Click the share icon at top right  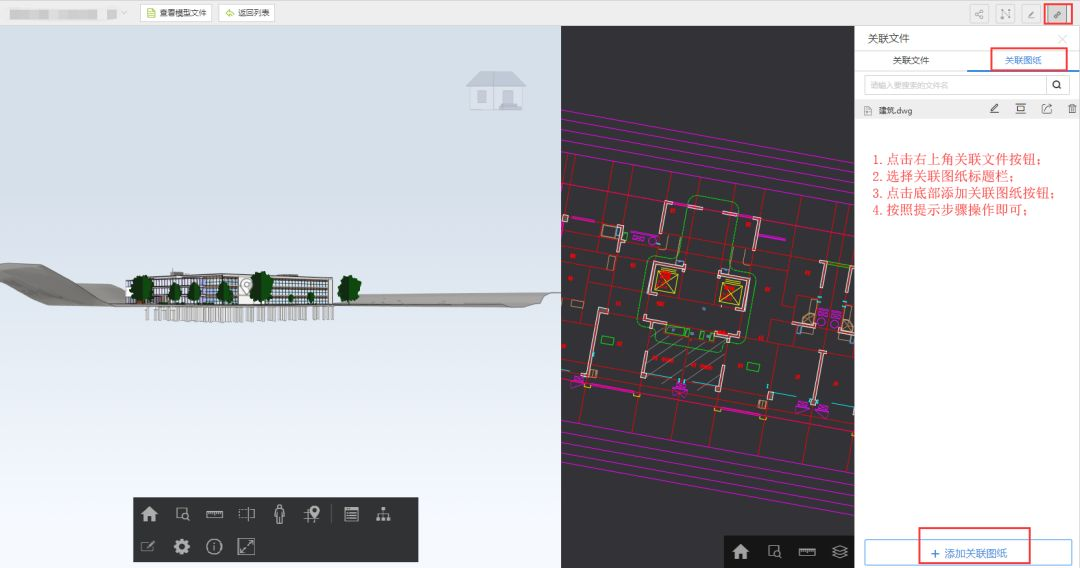979,14
